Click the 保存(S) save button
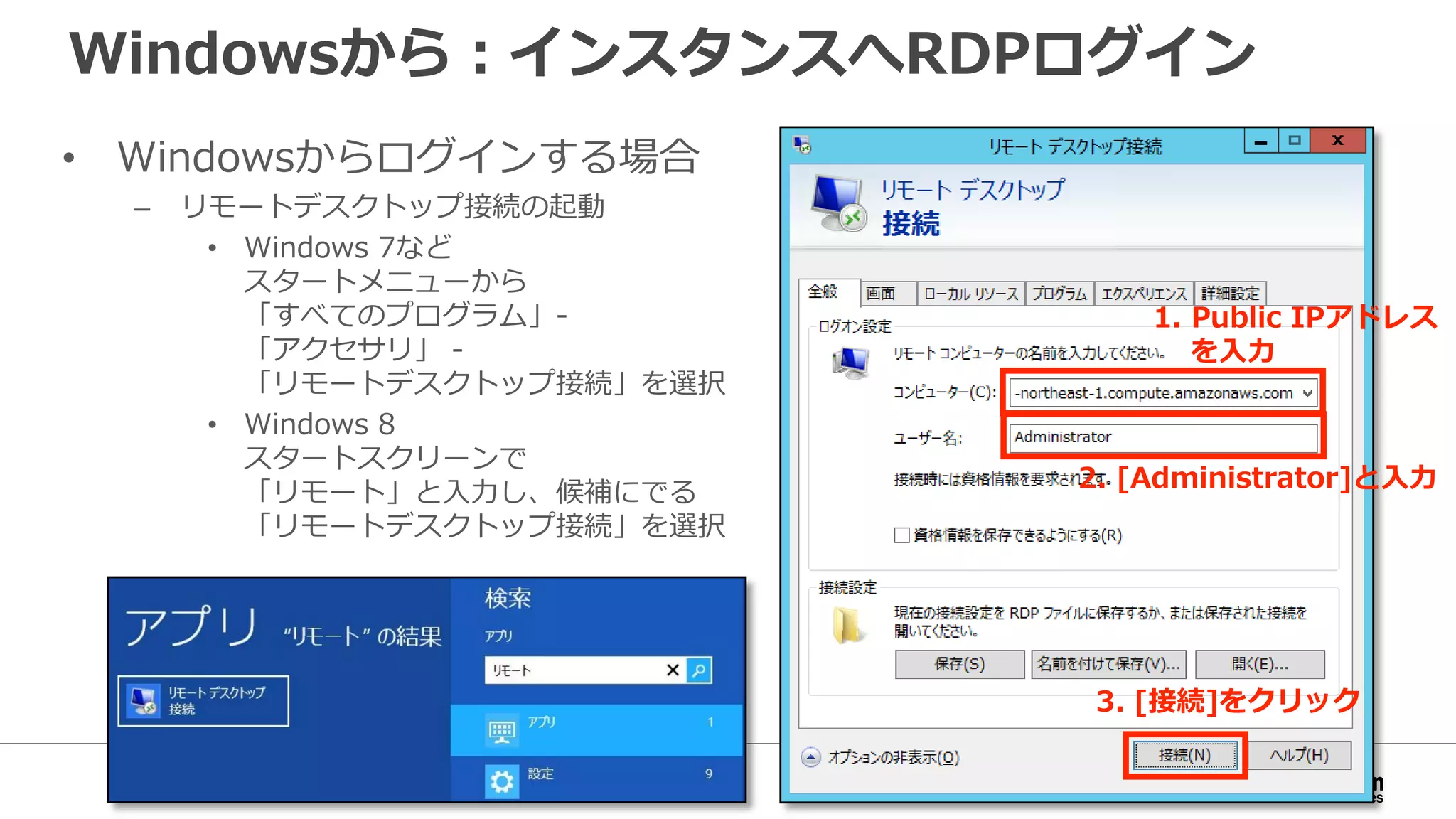This screenshot has width=1456, height=819. 959,664
